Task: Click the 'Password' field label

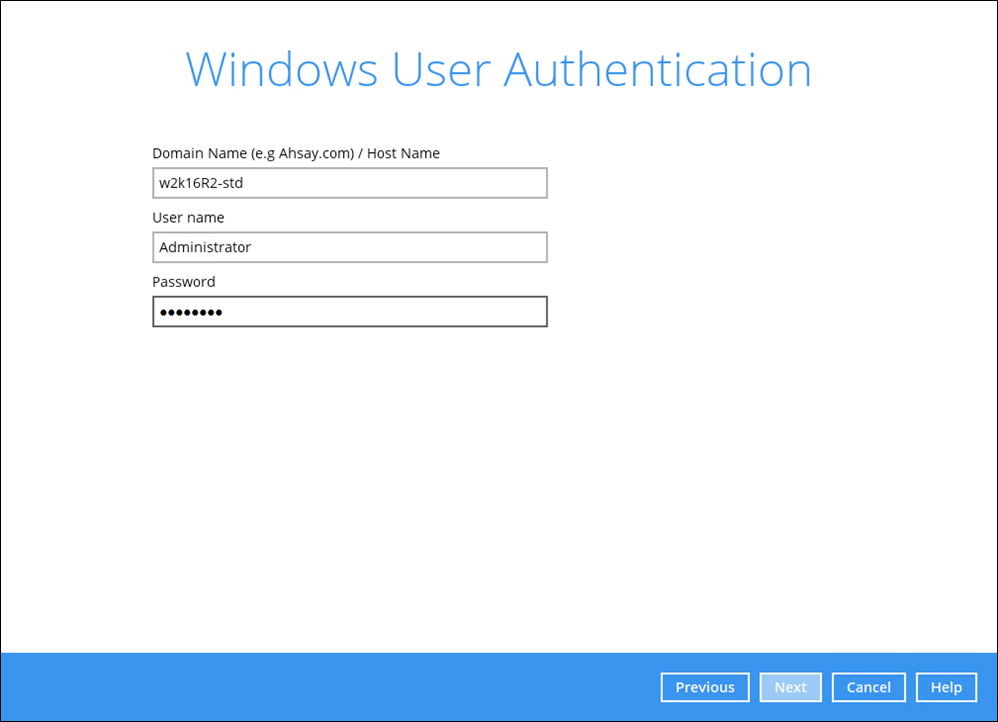Action: pos(183,282)
